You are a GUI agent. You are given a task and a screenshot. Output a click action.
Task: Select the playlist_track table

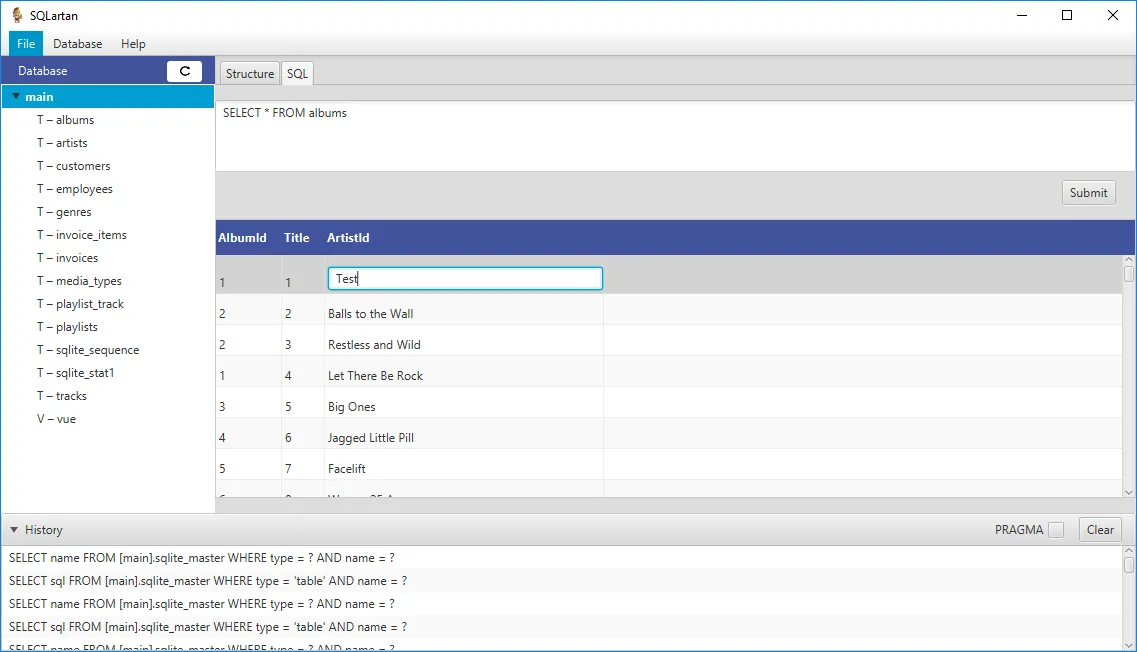[x=107, y=304]
